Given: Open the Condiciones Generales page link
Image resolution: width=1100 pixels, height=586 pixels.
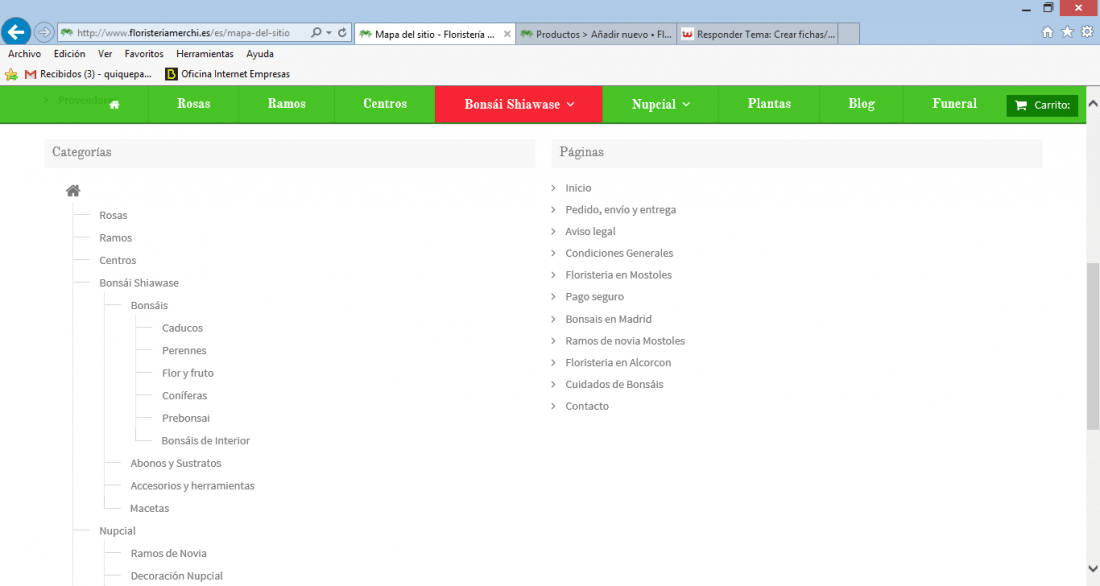Looking at the screenshot, I should tap(619, 253).
